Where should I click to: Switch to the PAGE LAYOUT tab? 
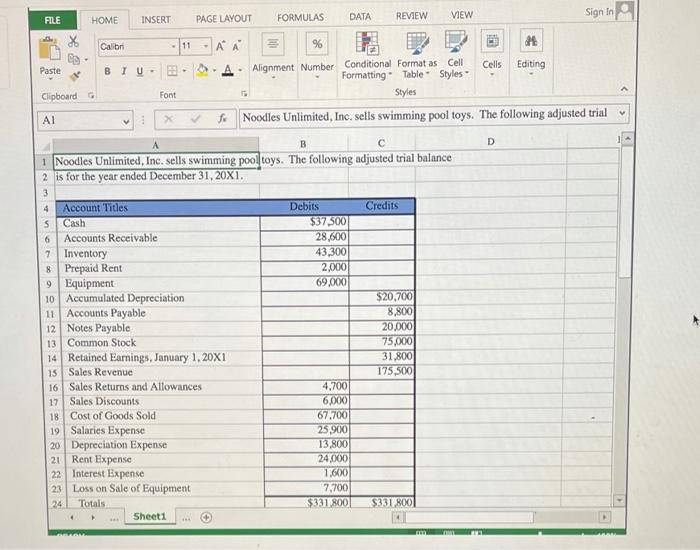click(x=224, y=19)
